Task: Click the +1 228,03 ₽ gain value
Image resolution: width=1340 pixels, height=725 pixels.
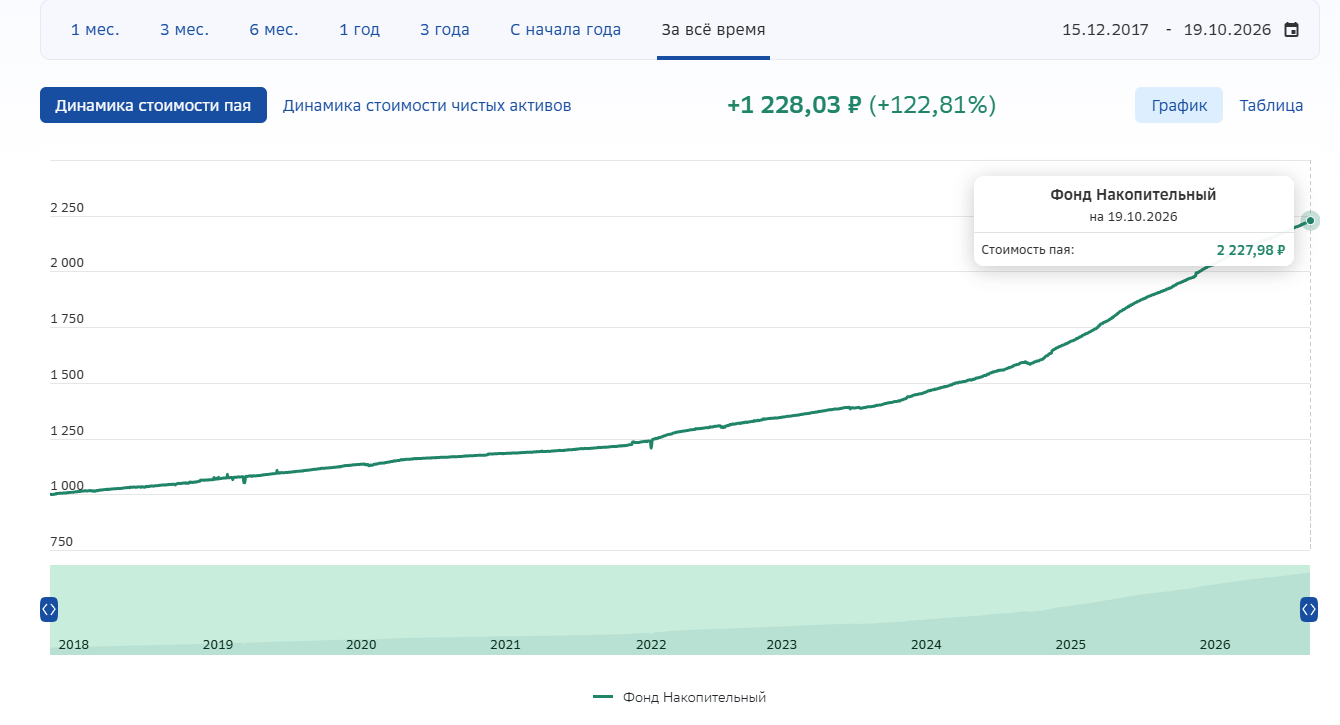Action: (794, 105)
